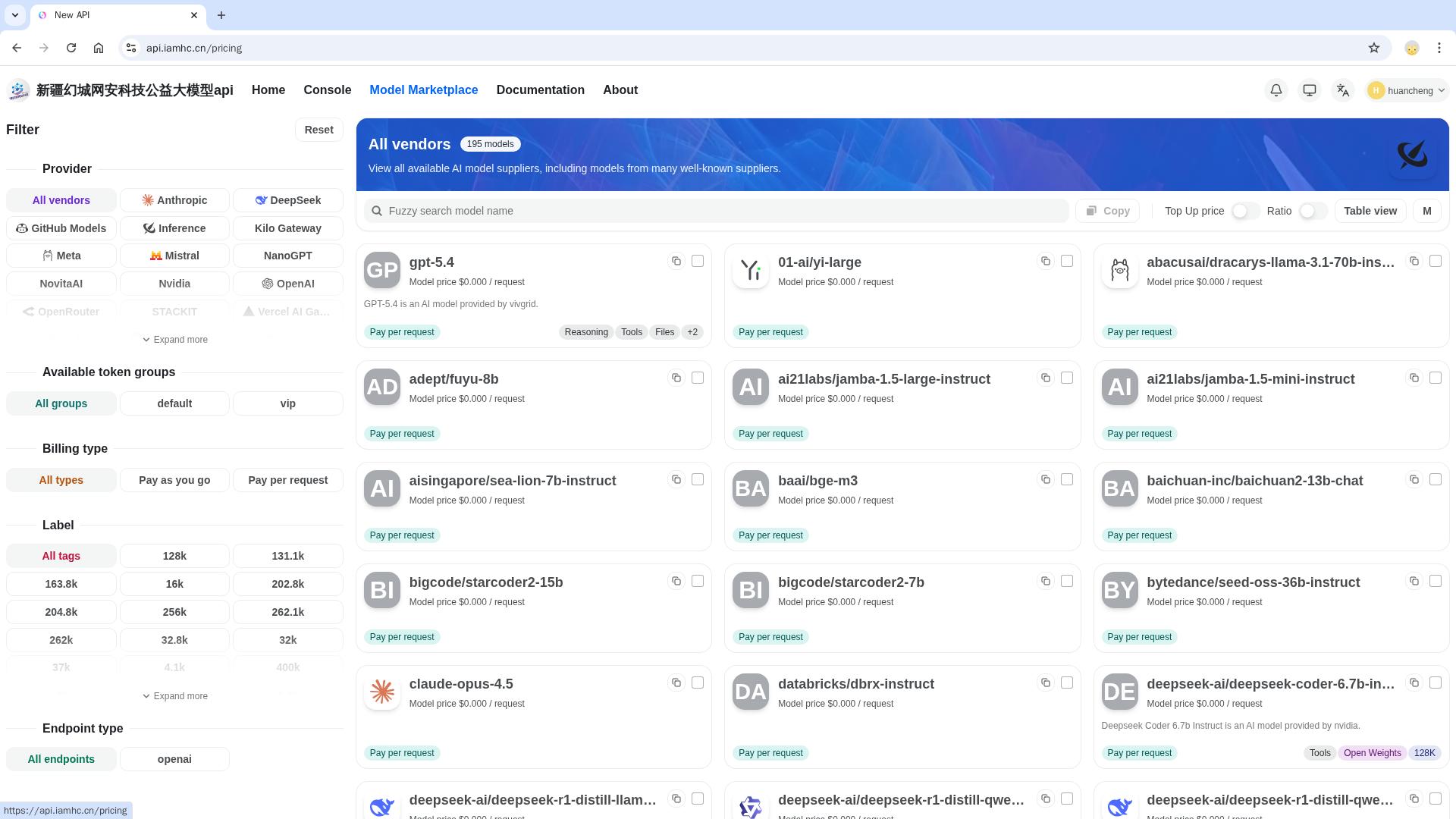
Task: Open the huancheng user account dropdown
Action: (x=1407, y=90)
